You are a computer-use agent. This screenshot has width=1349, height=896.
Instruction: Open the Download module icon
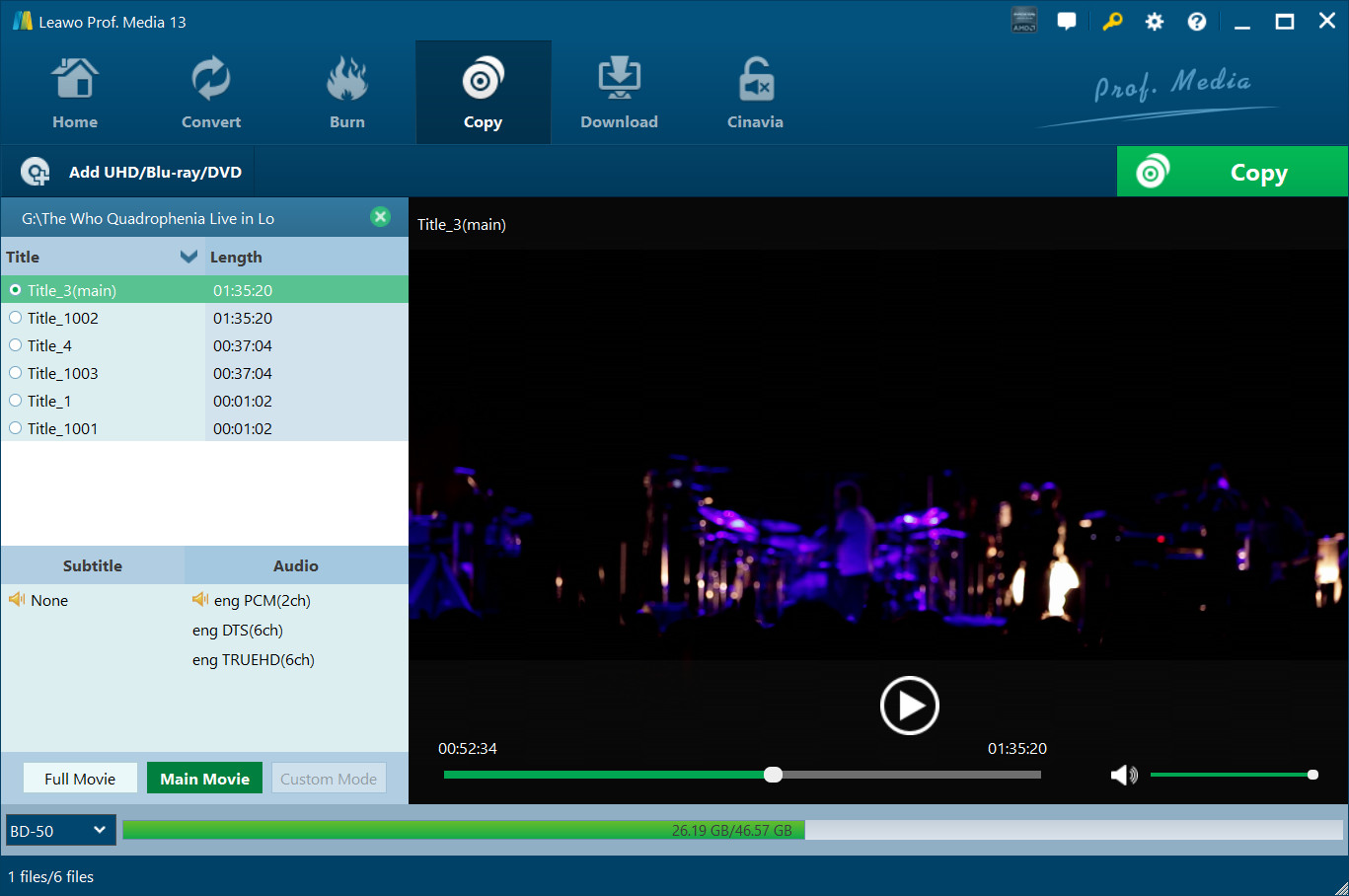(x=619, y=91)
